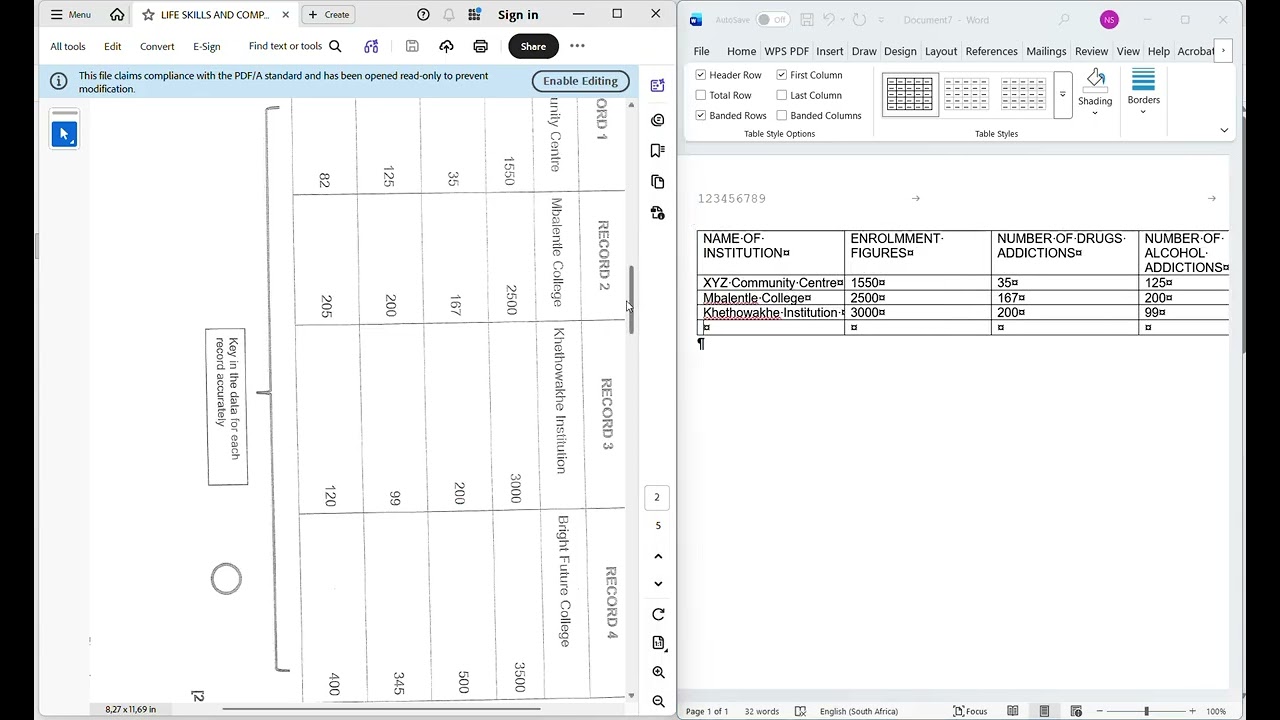Screen dimensions: 1280x720
Task: Open the bookmarks panel in Acrobat sidebar
Action: click(x=657, y=151)
